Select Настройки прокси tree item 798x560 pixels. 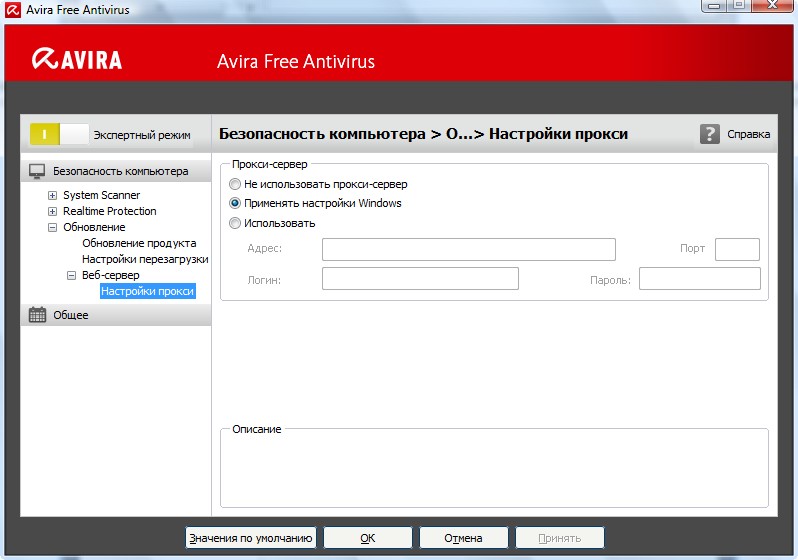[148, 291]
